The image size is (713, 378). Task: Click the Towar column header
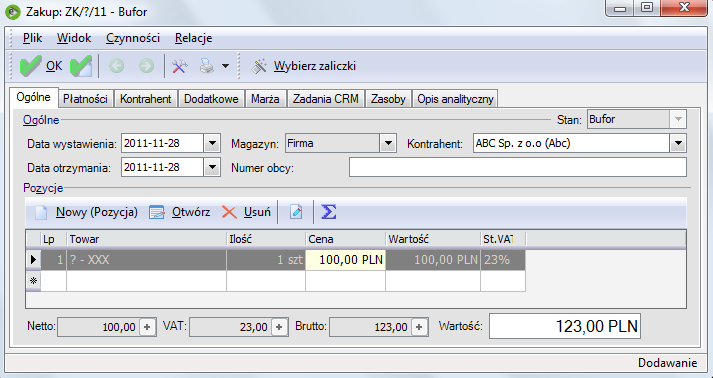(x=146, y=239)
